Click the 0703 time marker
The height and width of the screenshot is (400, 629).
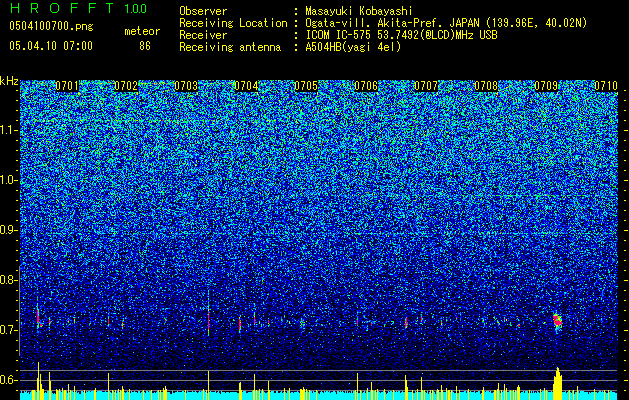tap(186, 86)
